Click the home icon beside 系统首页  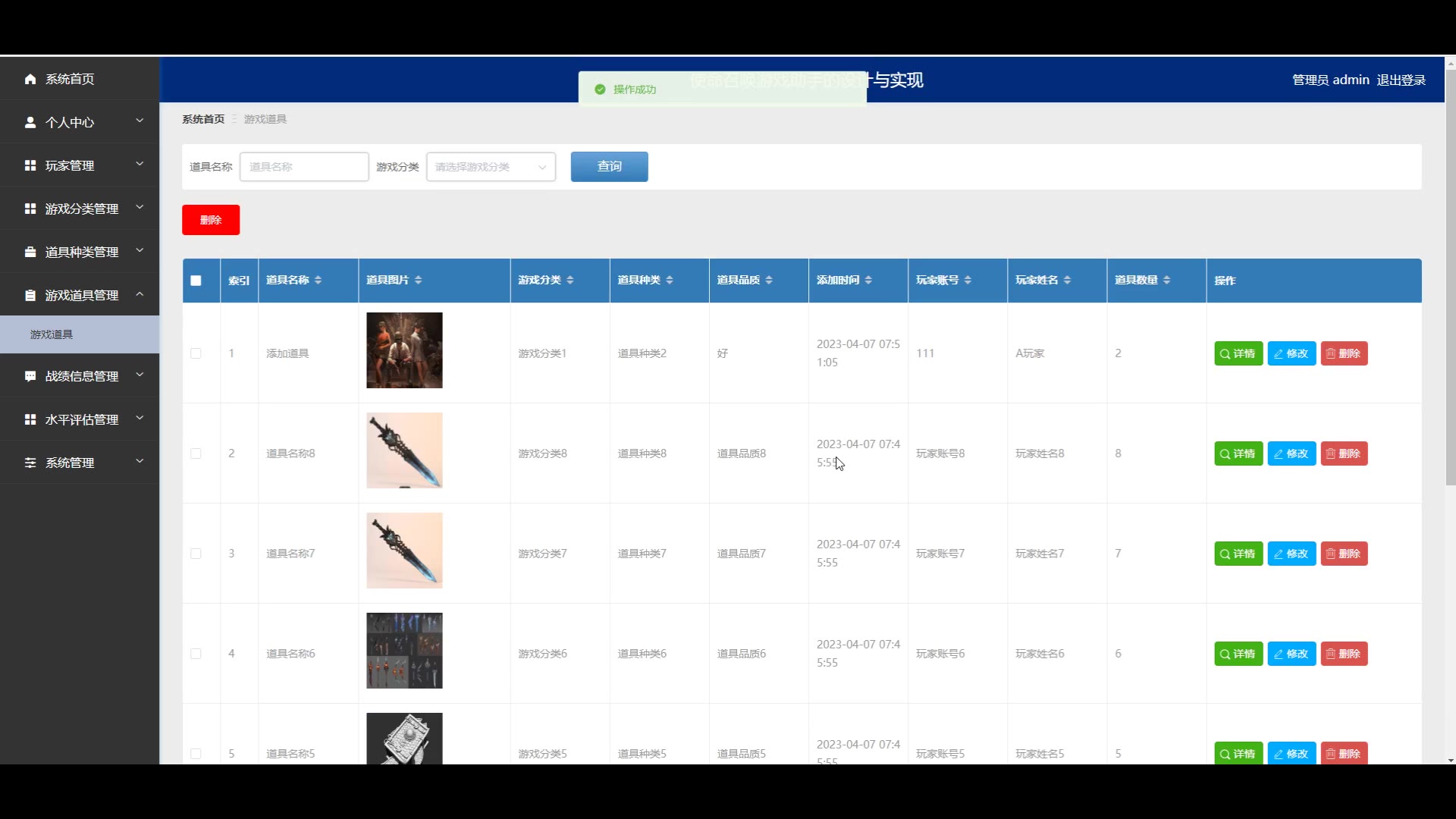30,79
